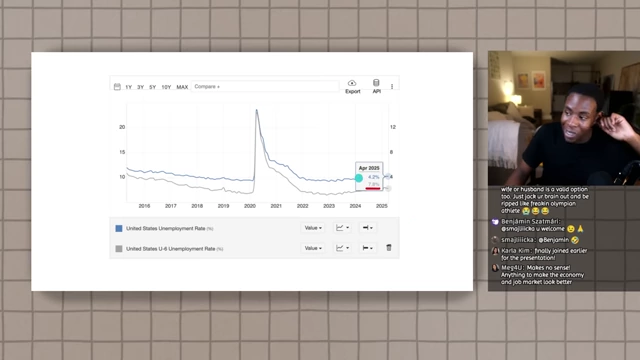Viewport: 640px width, 360px height.
Task: Select the 5Y time range
Action: [152, 87]
